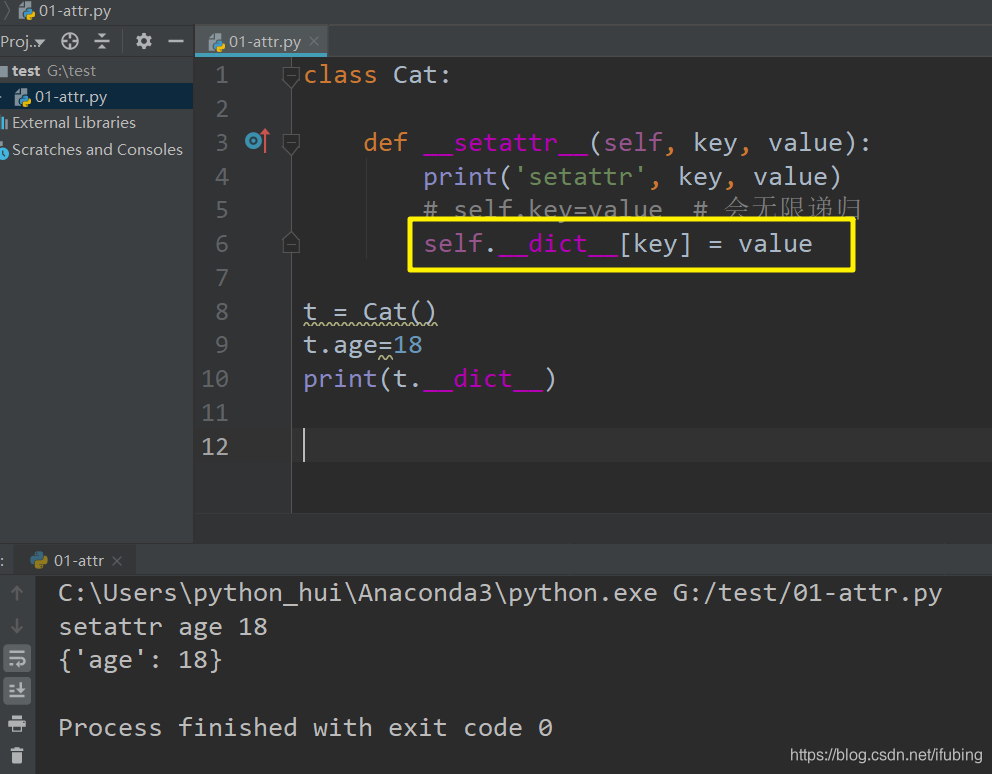Select 01-attr.py in the project tree
Viewport: 992px width, 774px height.
96,97
